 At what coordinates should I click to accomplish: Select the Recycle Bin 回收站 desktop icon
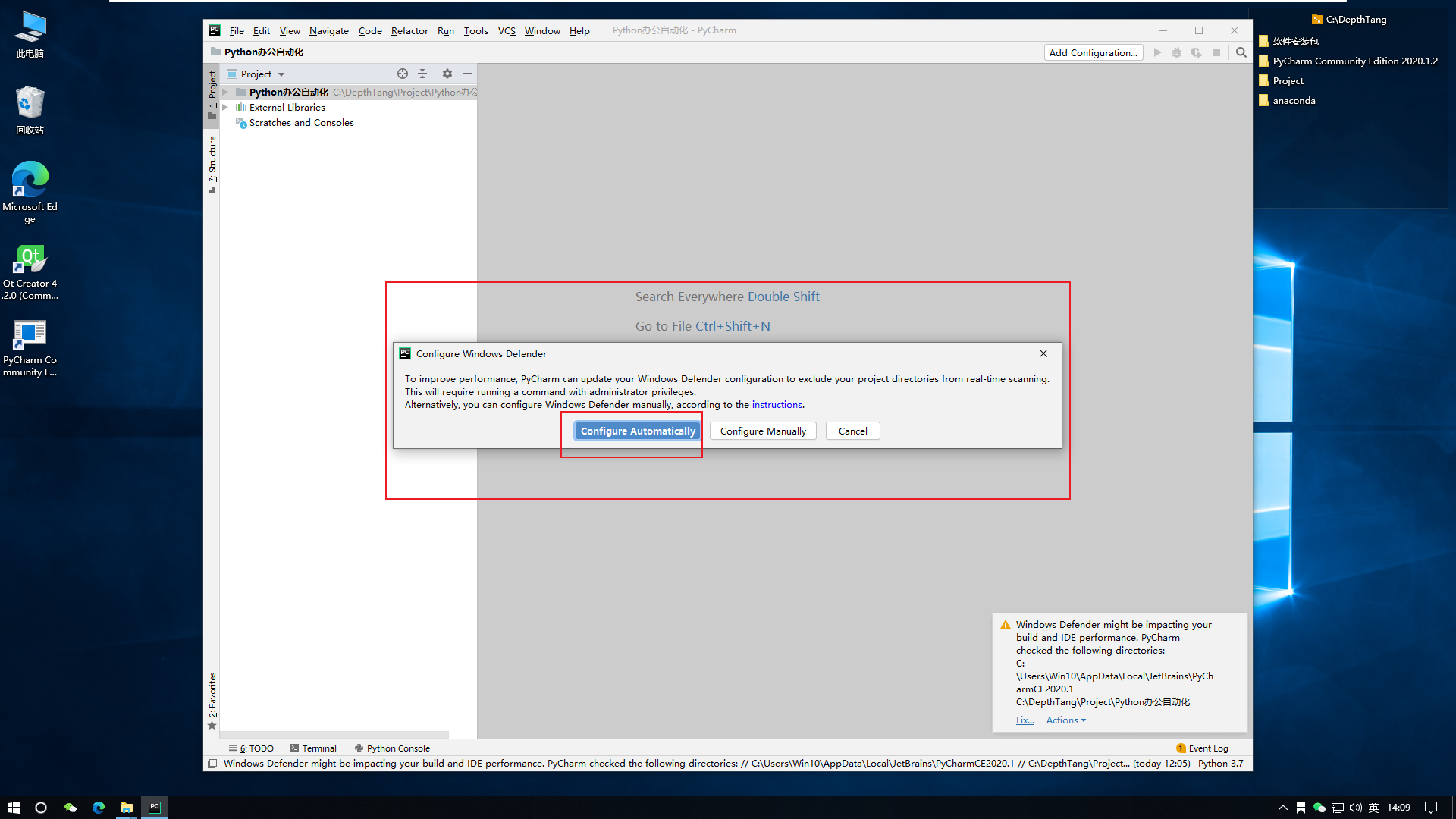click(x=30, y=111)
